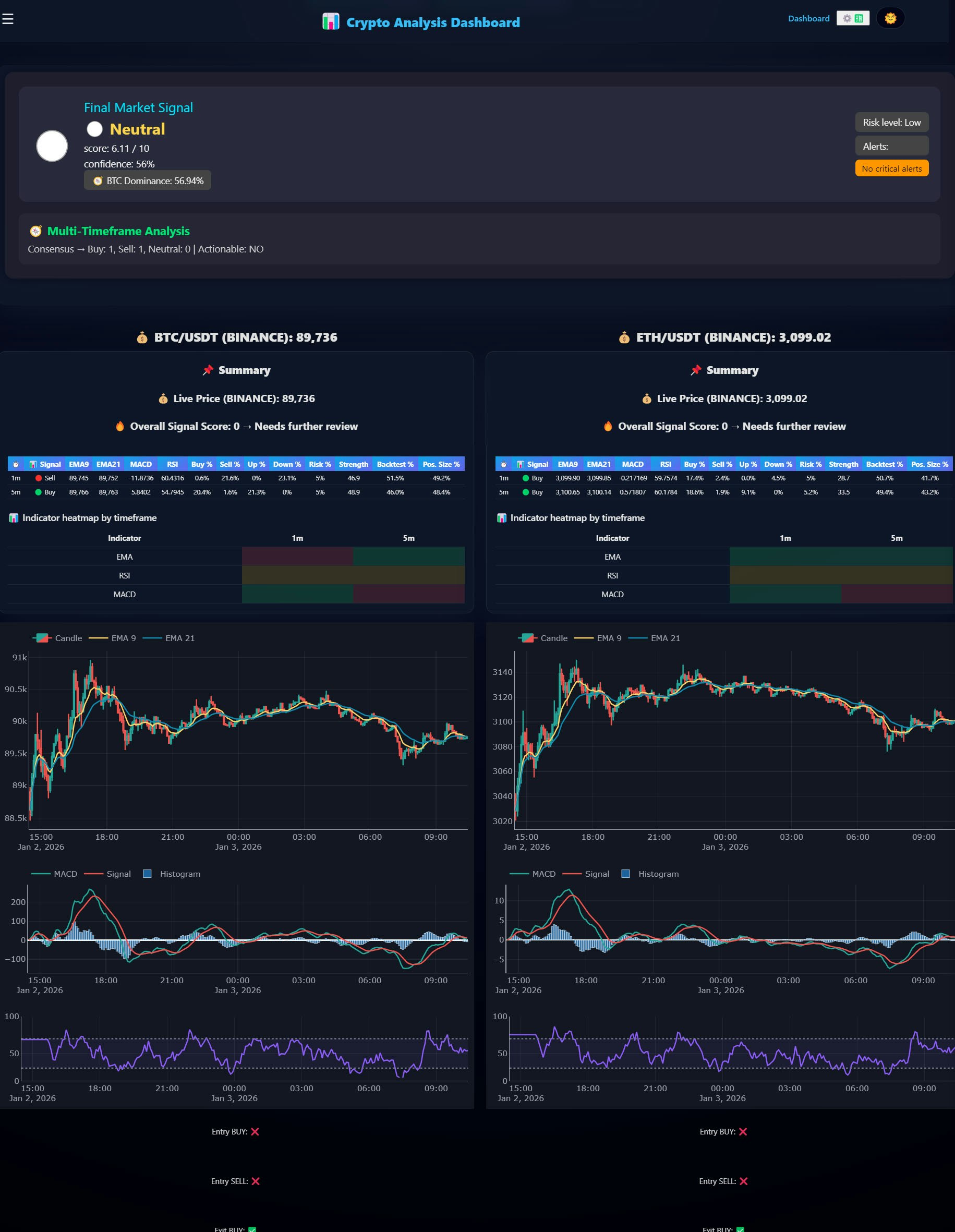Click the Risk level: Low badge
The height and width of the screenshot is (1232, 955).
891,122
